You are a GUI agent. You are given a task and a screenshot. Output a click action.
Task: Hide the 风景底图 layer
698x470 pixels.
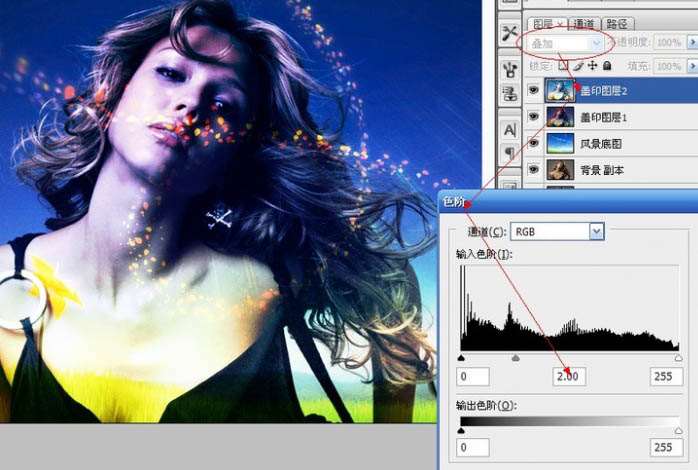tap(533, 143)
